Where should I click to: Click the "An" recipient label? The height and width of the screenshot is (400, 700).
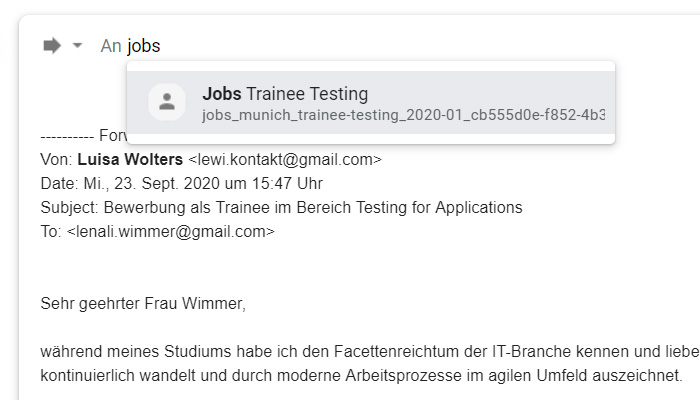pyautogui.click(x=111, y=46)
